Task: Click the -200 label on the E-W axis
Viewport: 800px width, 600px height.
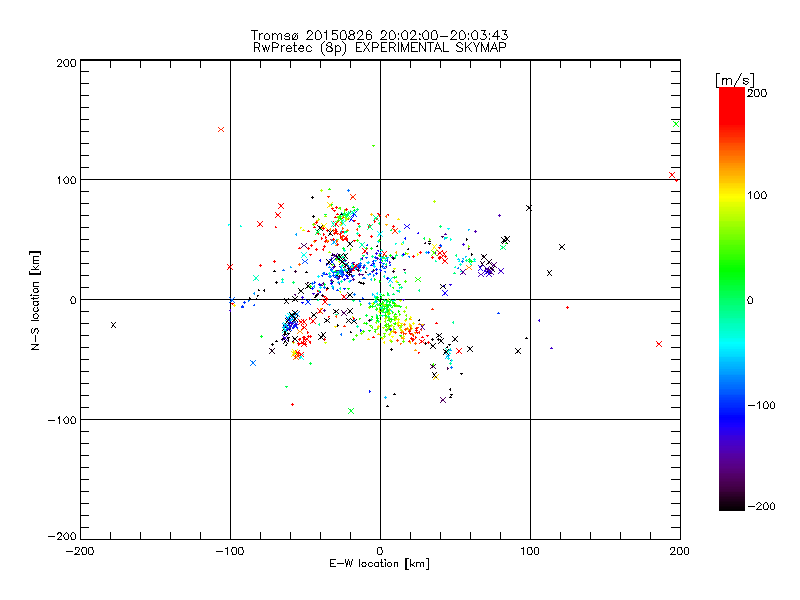Action: pyautogui.click(x=80, y=551)
